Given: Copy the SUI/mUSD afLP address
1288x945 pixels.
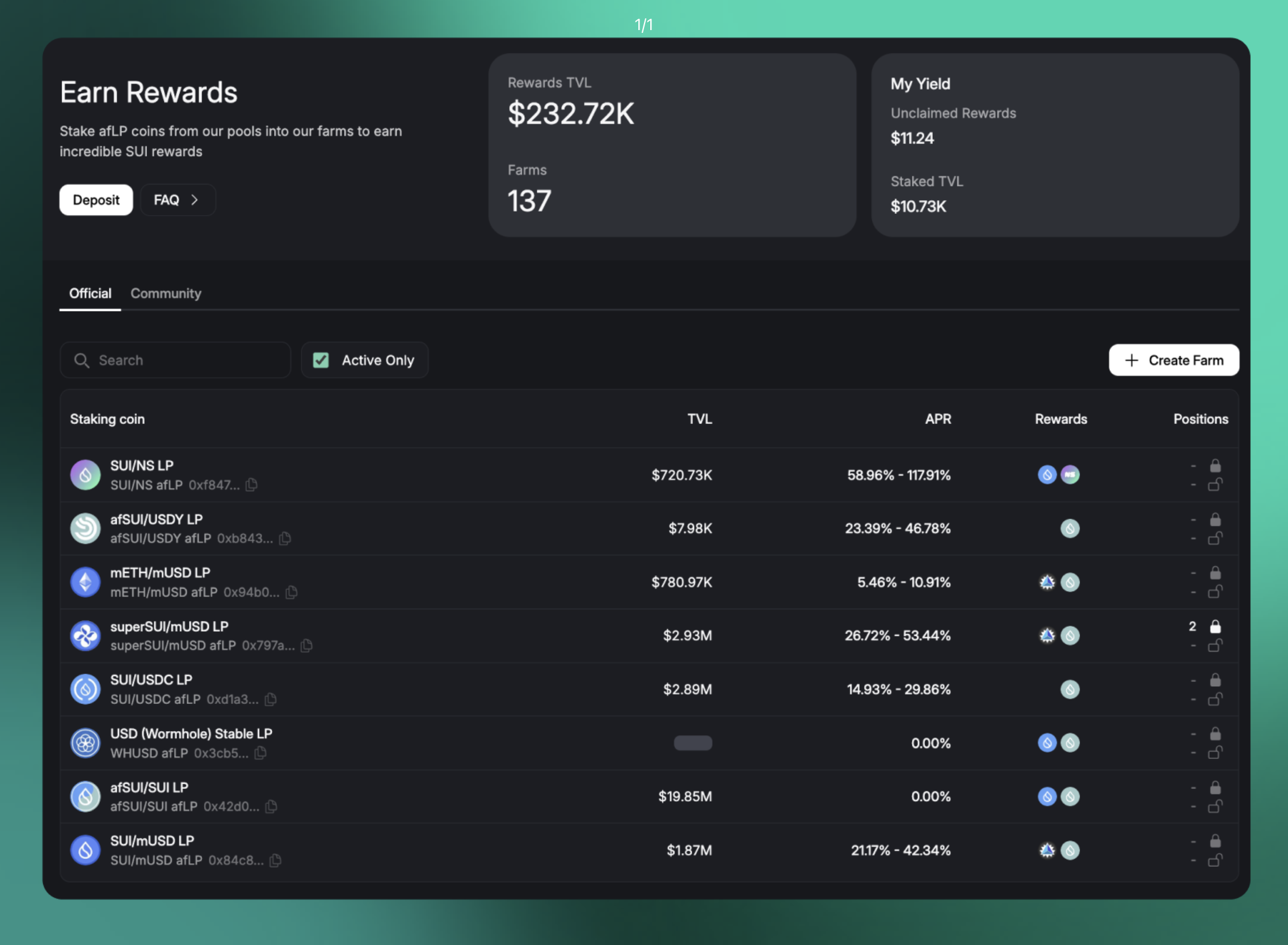Looking at the screenshot, I should coord(275,860).
